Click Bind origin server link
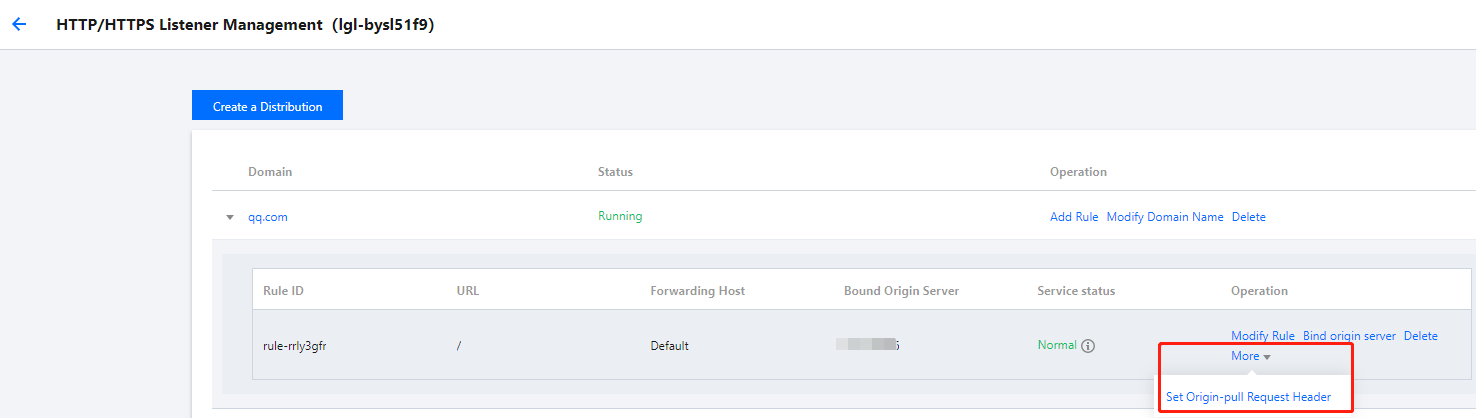Screen dimensions: 1476x418 pyautogui.click(x=1349, y=336)
